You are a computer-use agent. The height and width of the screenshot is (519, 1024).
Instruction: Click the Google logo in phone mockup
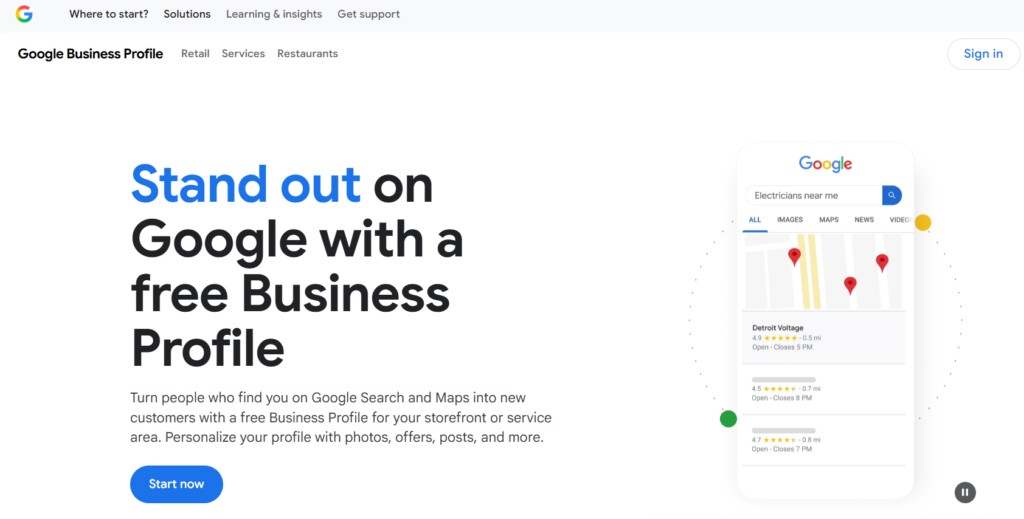(x=825, y=164)
